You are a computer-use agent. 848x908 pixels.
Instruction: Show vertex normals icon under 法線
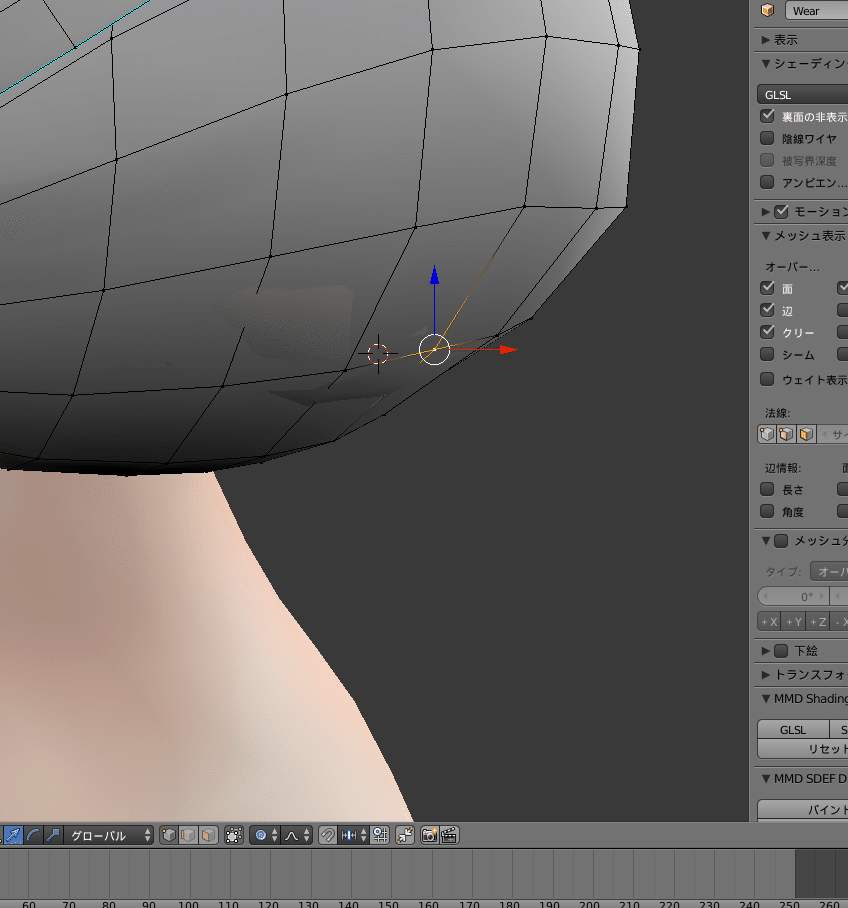click(767, 434)
